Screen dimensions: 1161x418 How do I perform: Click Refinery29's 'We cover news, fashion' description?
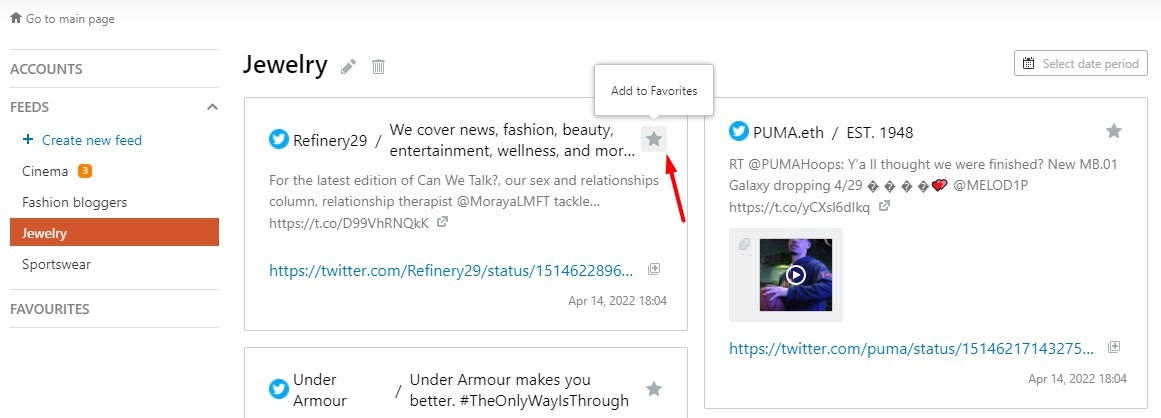click(512, 141)
